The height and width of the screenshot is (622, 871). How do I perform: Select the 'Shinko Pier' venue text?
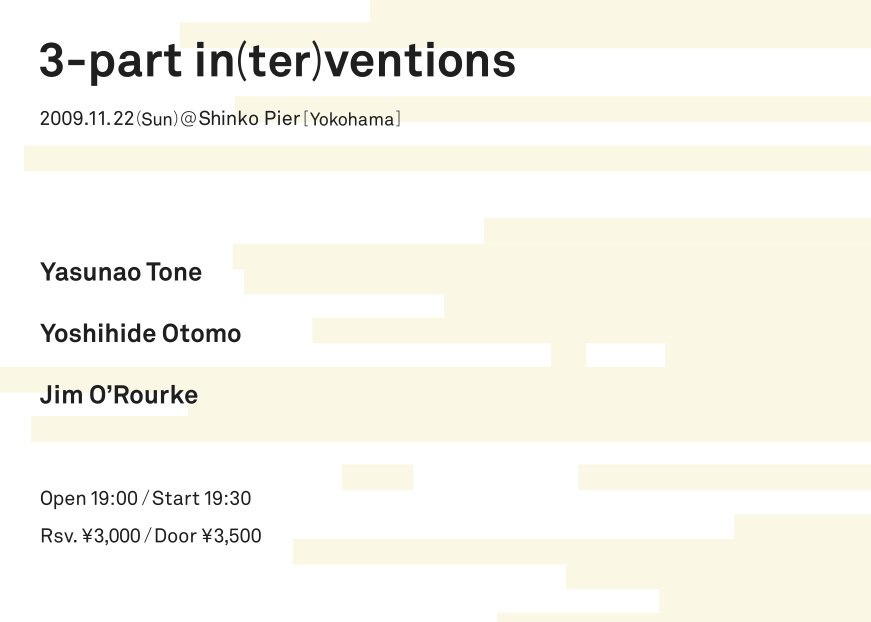click(x=249, y=118)
